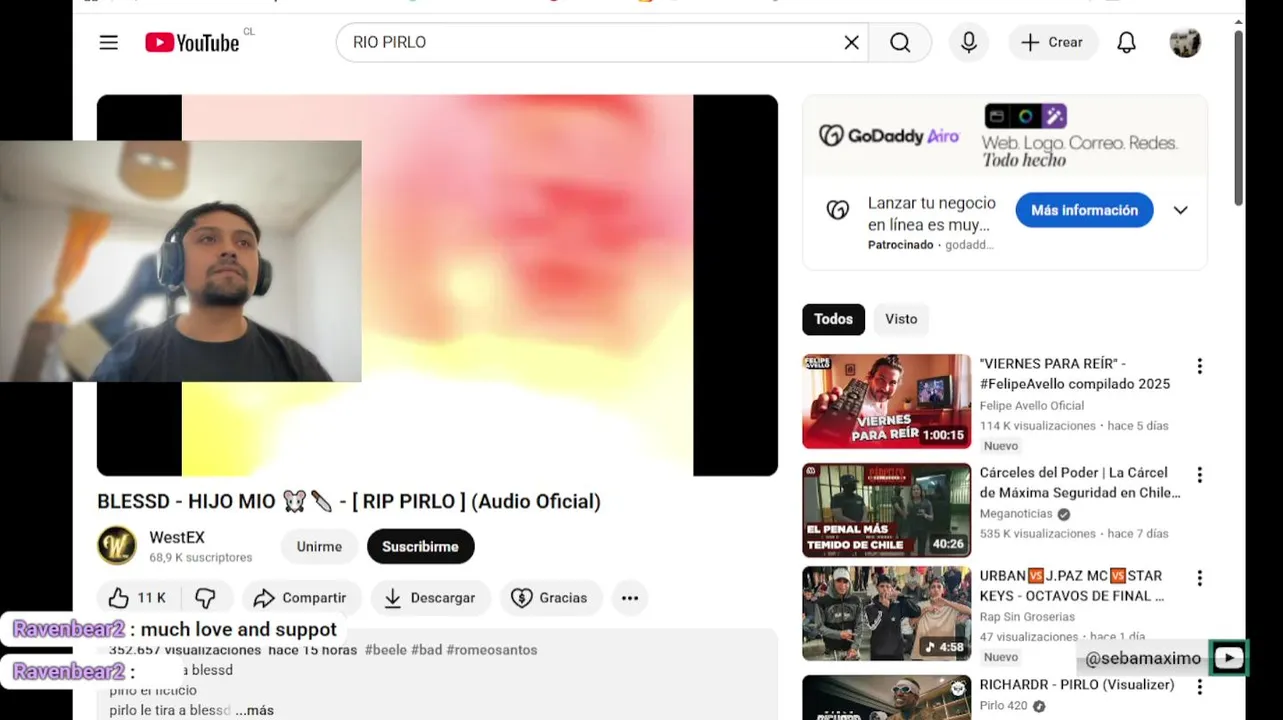This screenshot has height=720, width=1283.
Task: Open options for RICHARDR - PIRLO video
Action: pos(1199,687)
